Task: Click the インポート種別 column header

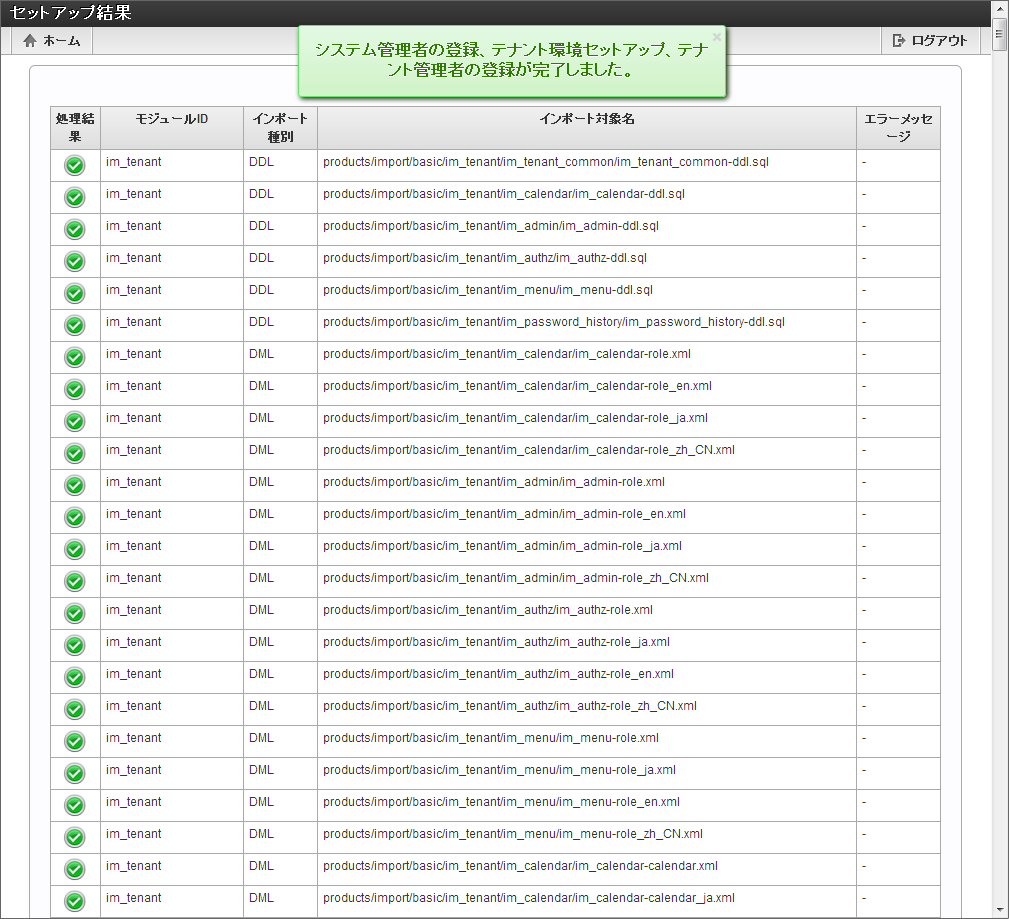Action: pyautogui.click(x=280, y=127)
